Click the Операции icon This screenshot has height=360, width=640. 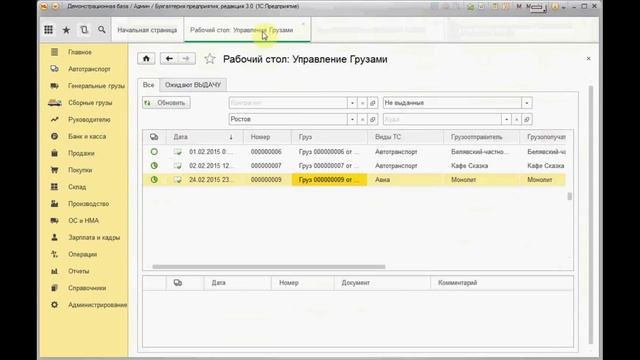pyautogui.click(x=54, y=254)
